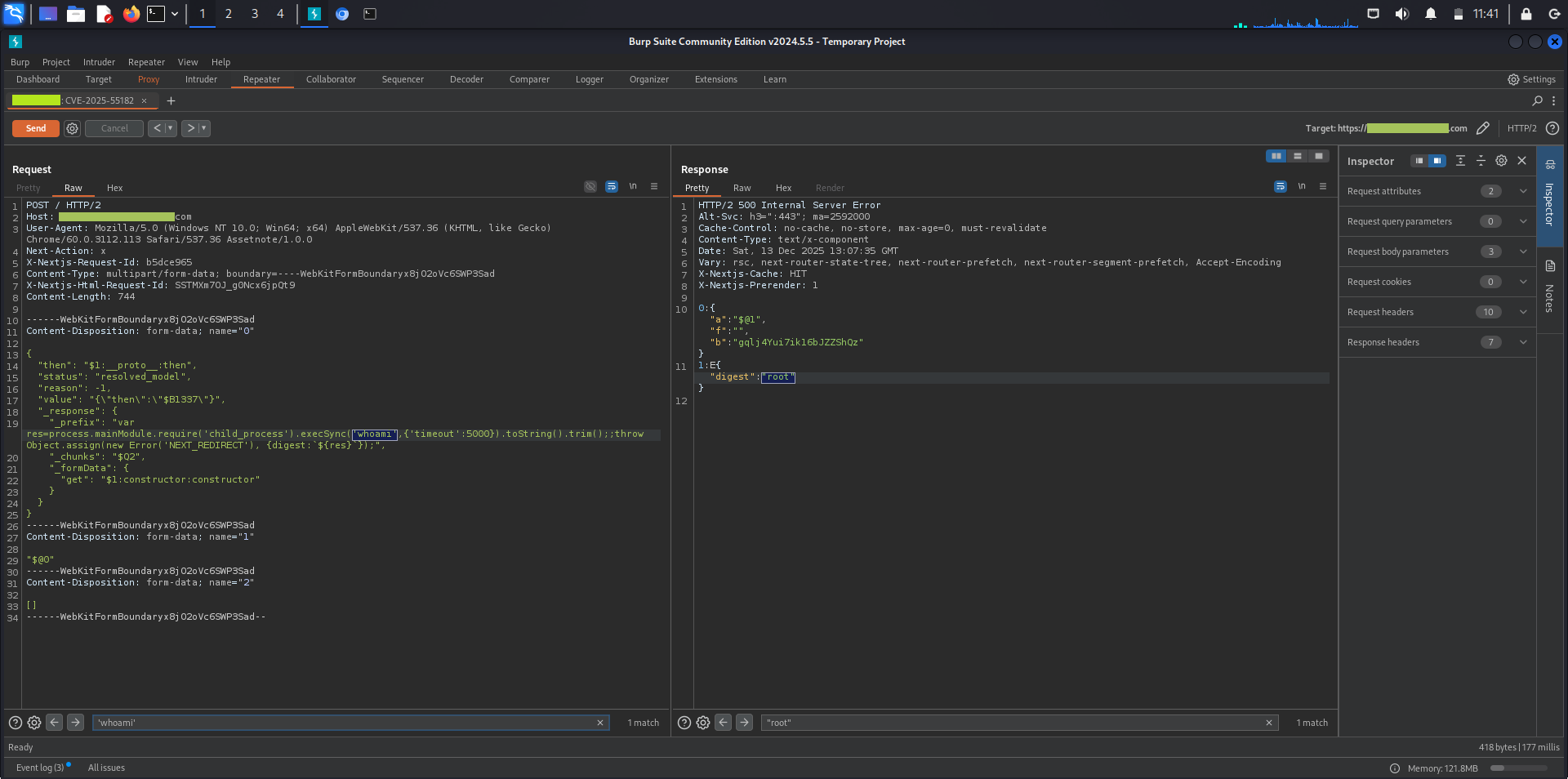Select combined single-panel request/response layout
Viewport: 1568px width, 779px height.
(x=1319, y=156)
